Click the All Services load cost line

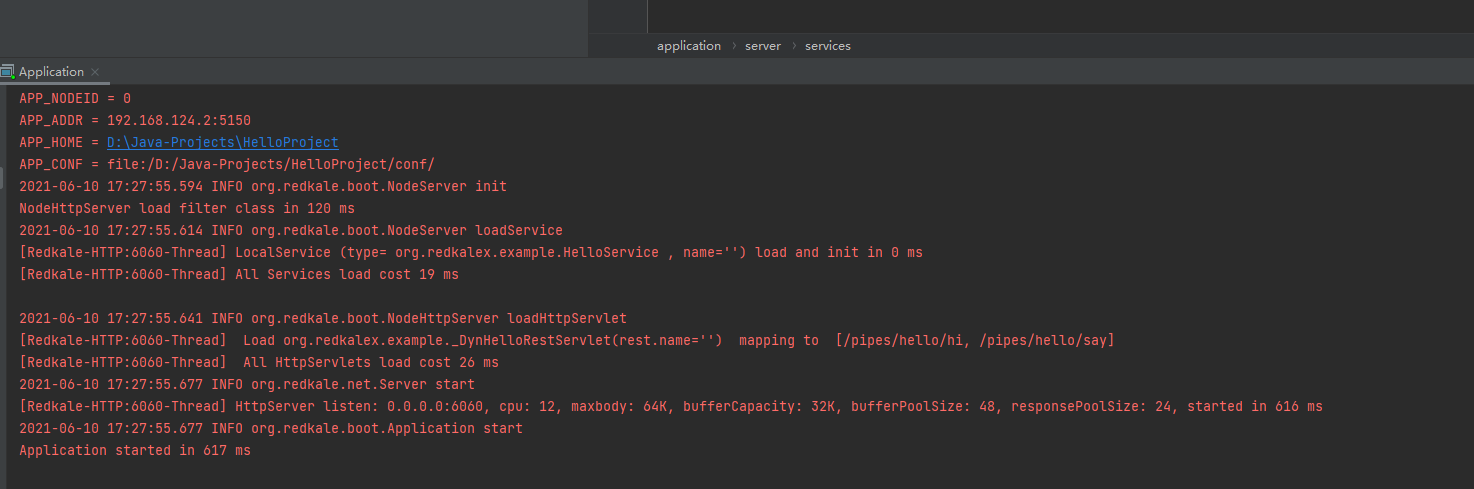pyautogui.click(x=239, y=275)
